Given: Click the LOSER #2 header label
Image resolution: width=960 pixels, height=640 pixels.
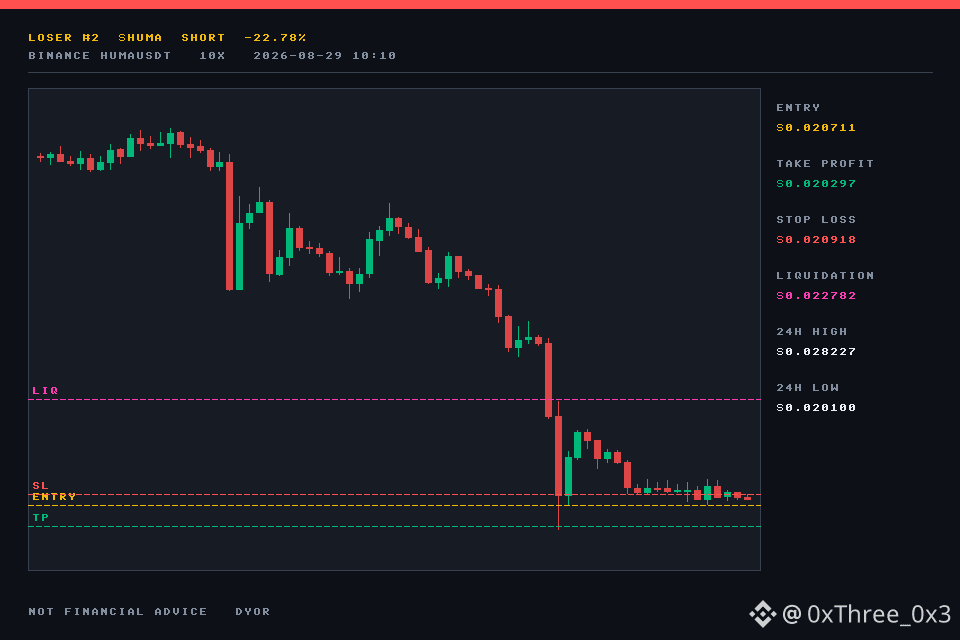Looking at the screenshot, I should (x=64, y=37).
